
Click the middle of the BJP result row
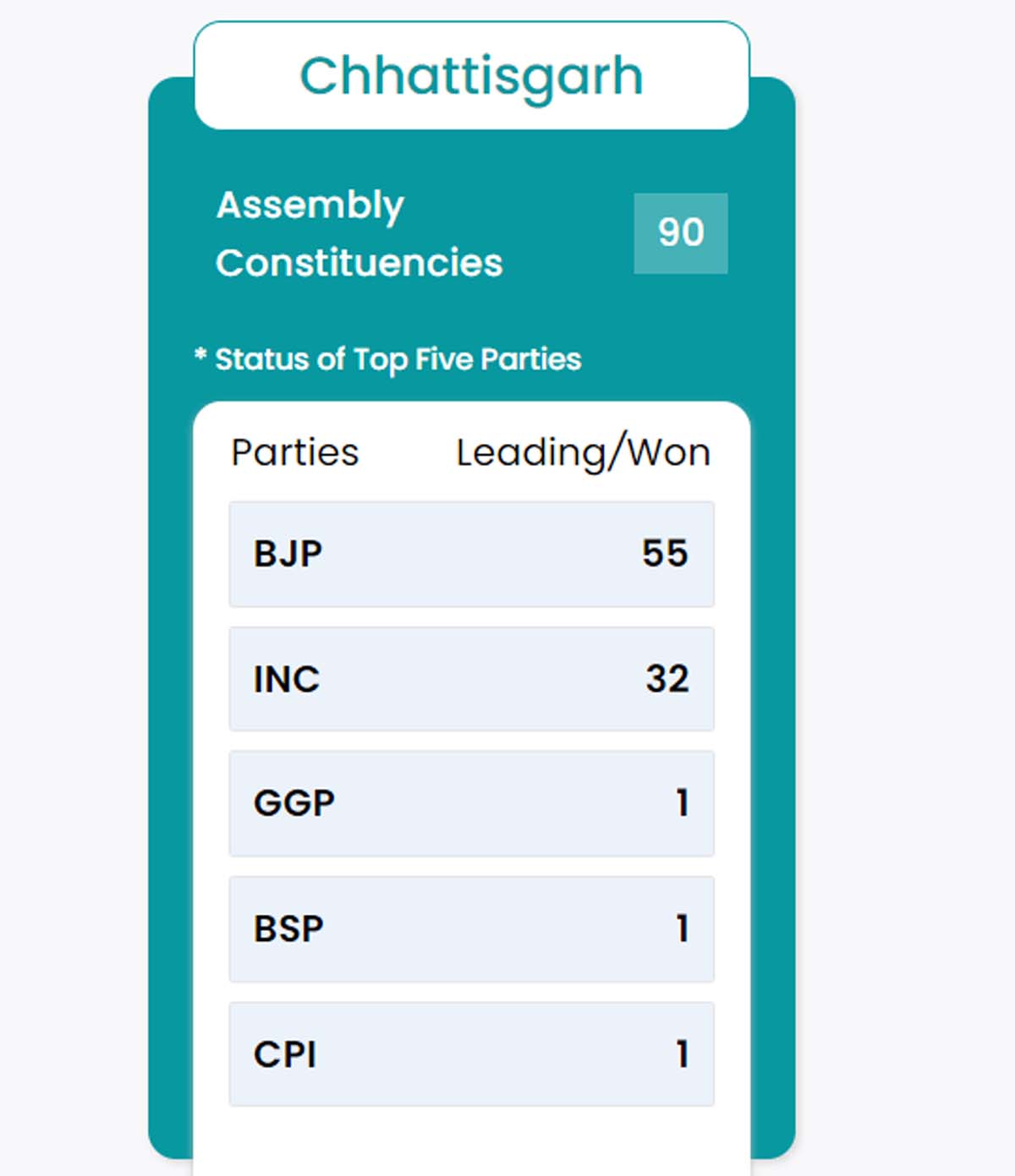point(471,554)
